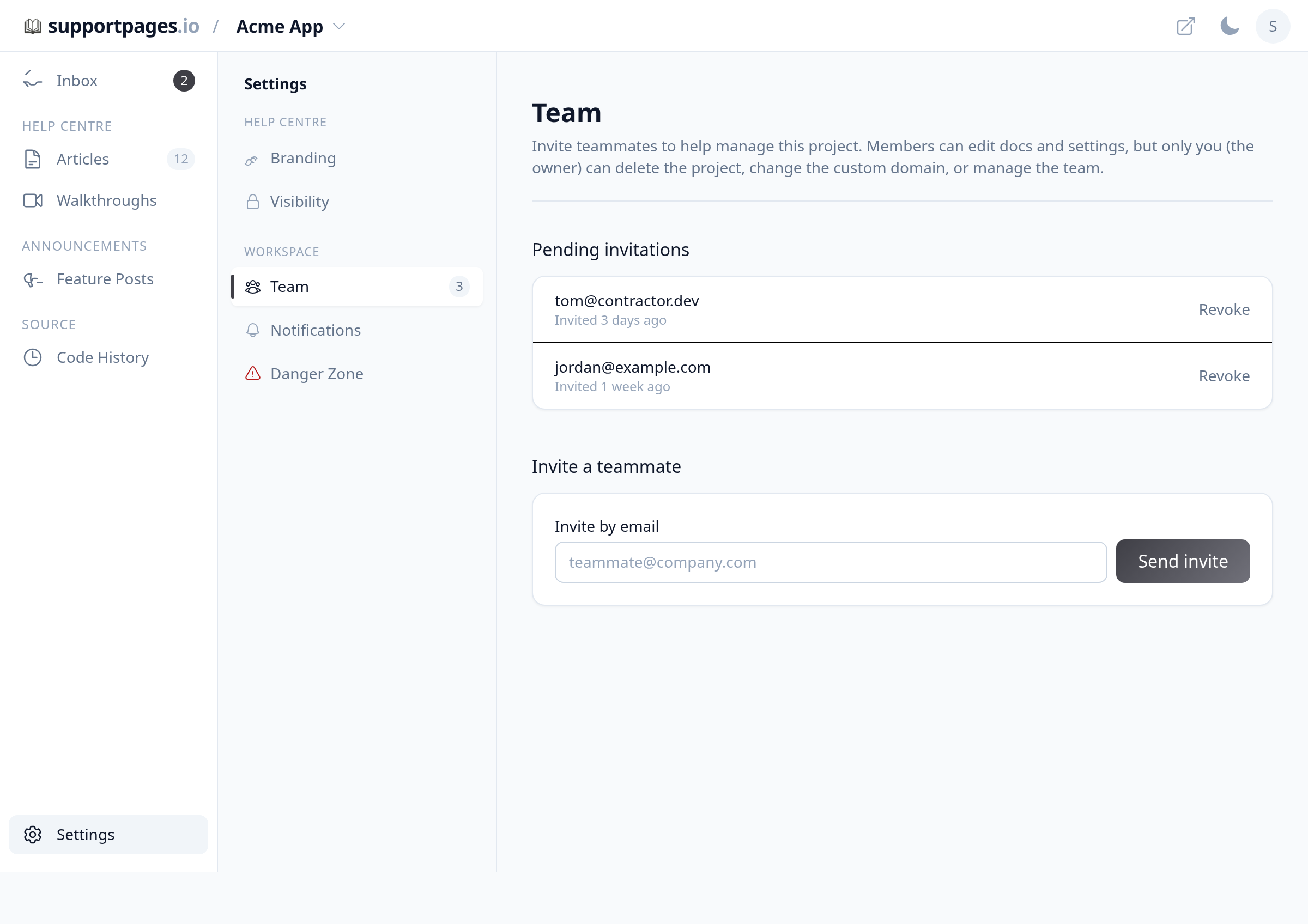Viewport: 1308px width, 924px height.
Task: Click the supportpages.io brand name link
Action: 124,26
